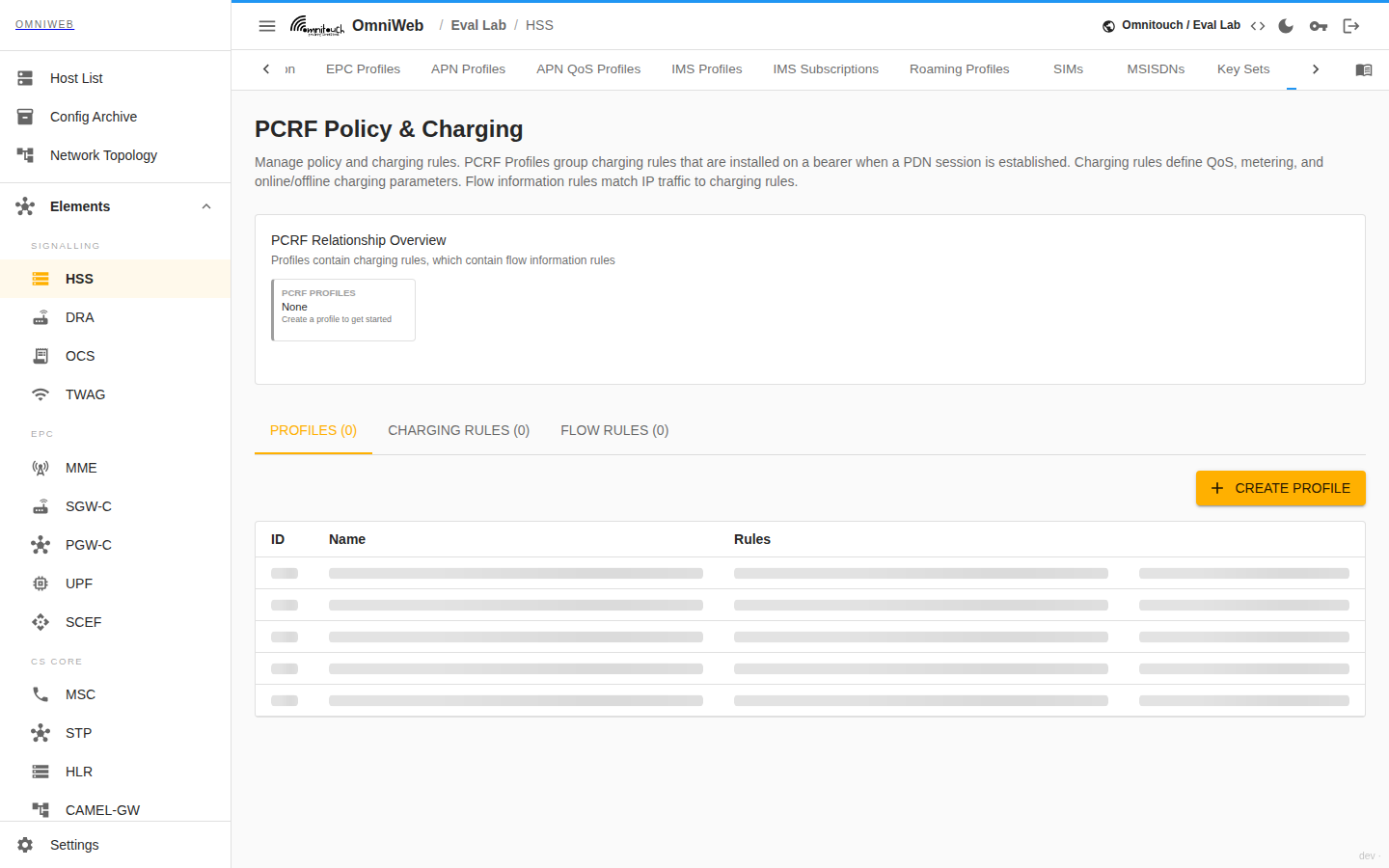Click the OMNIWEB link at top left
This screenshot has height=868, width=1389.
pos(44,24)
